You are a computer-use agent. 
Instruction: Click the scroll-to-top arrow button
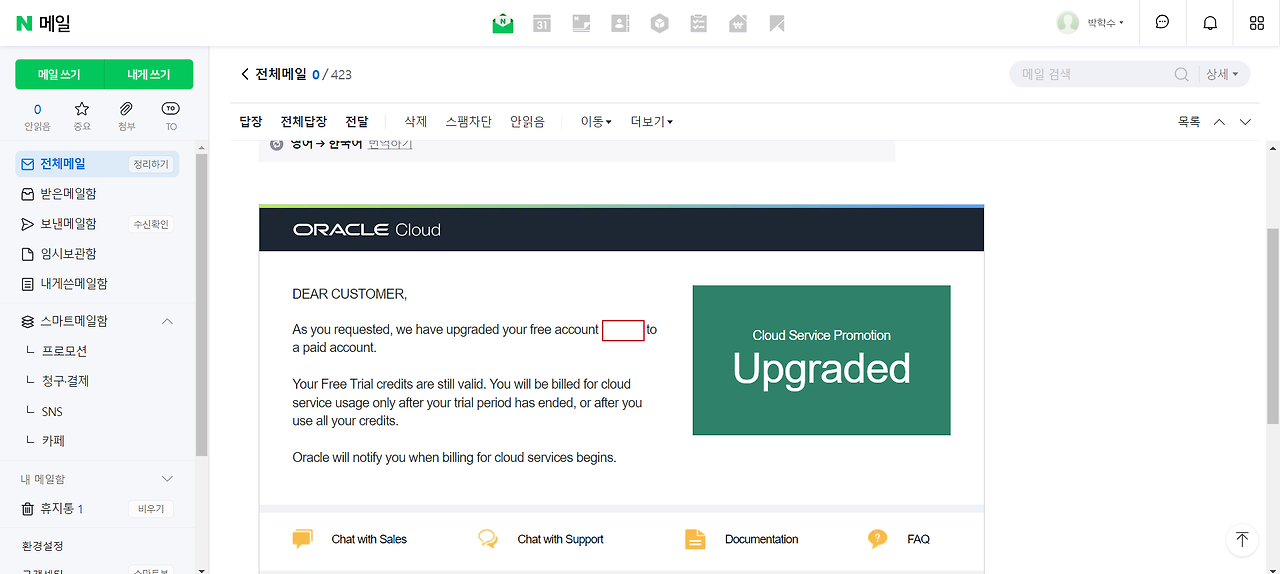coord(1242,539)
